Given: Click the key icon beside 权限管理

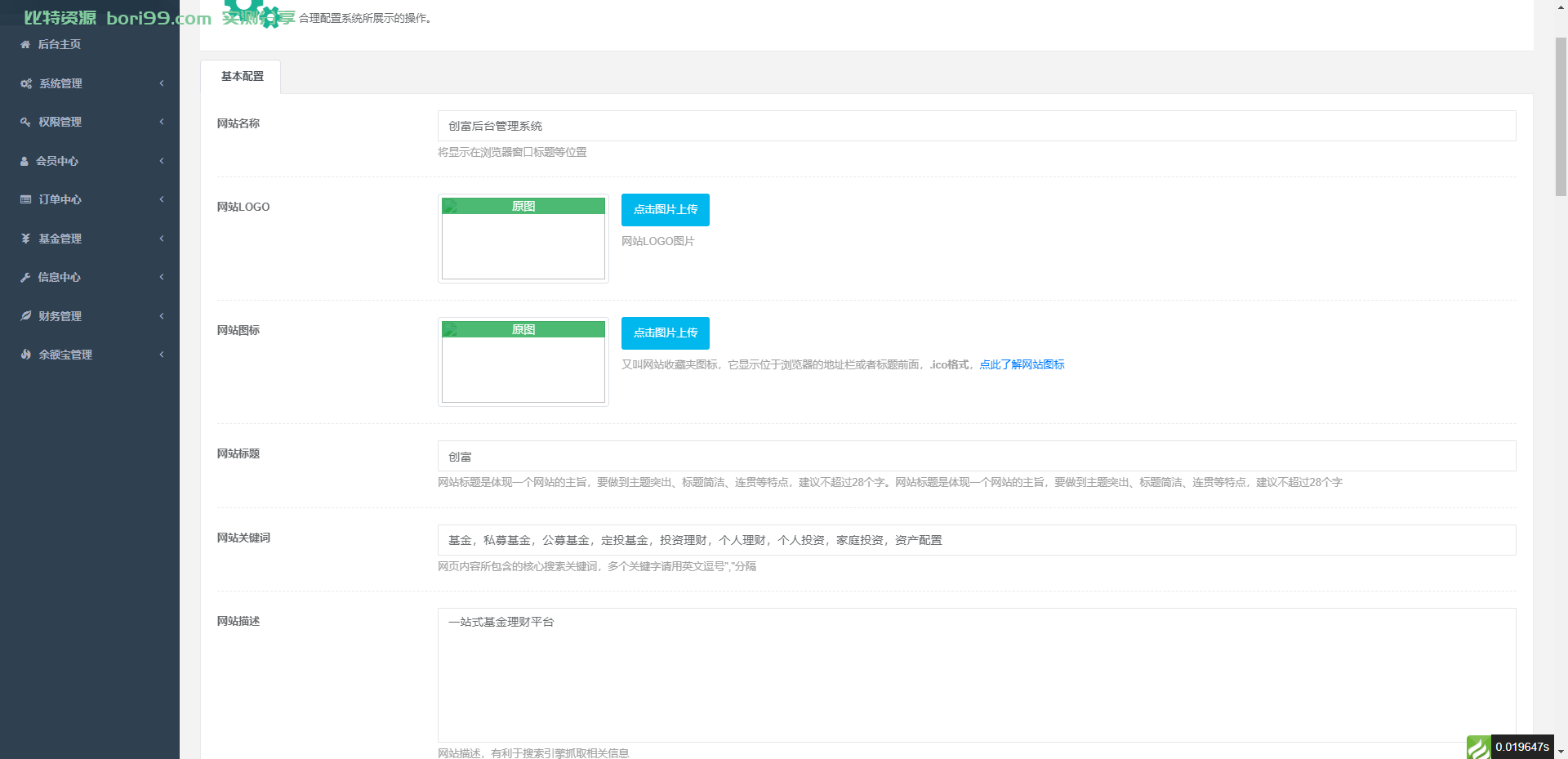Looking at the screenshot, I should (x=25, y=122).
